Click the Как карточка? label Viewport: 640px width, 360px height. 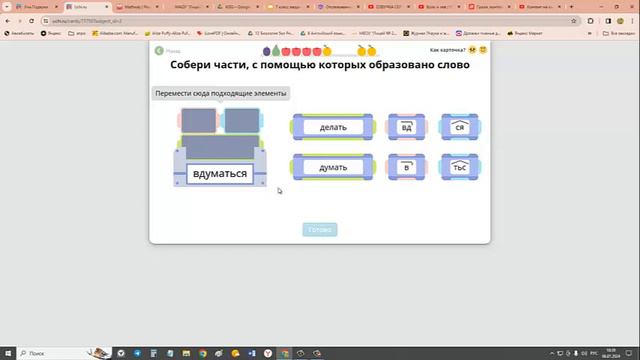click(447, 50)
